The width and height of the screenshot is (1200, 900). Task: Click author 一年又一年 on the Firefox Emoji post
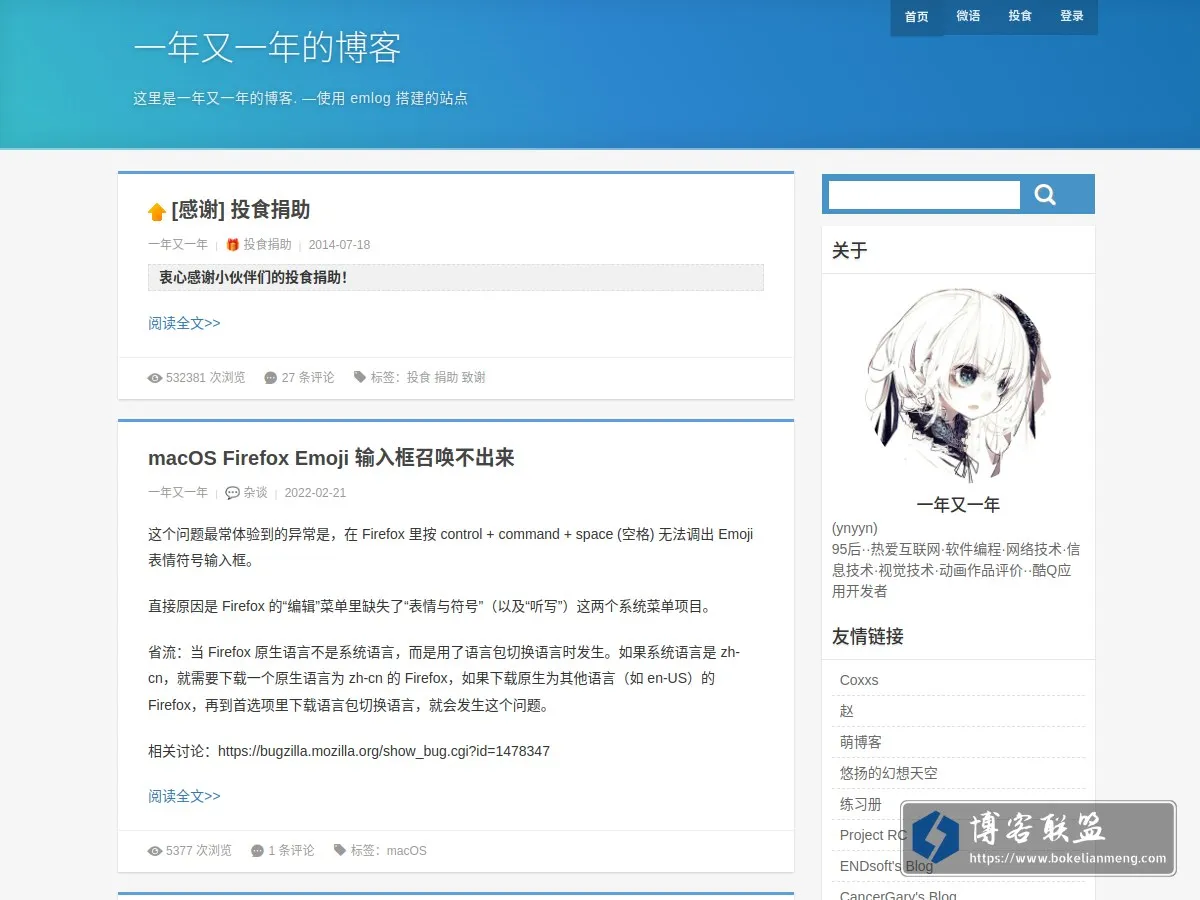click(178, 492)
